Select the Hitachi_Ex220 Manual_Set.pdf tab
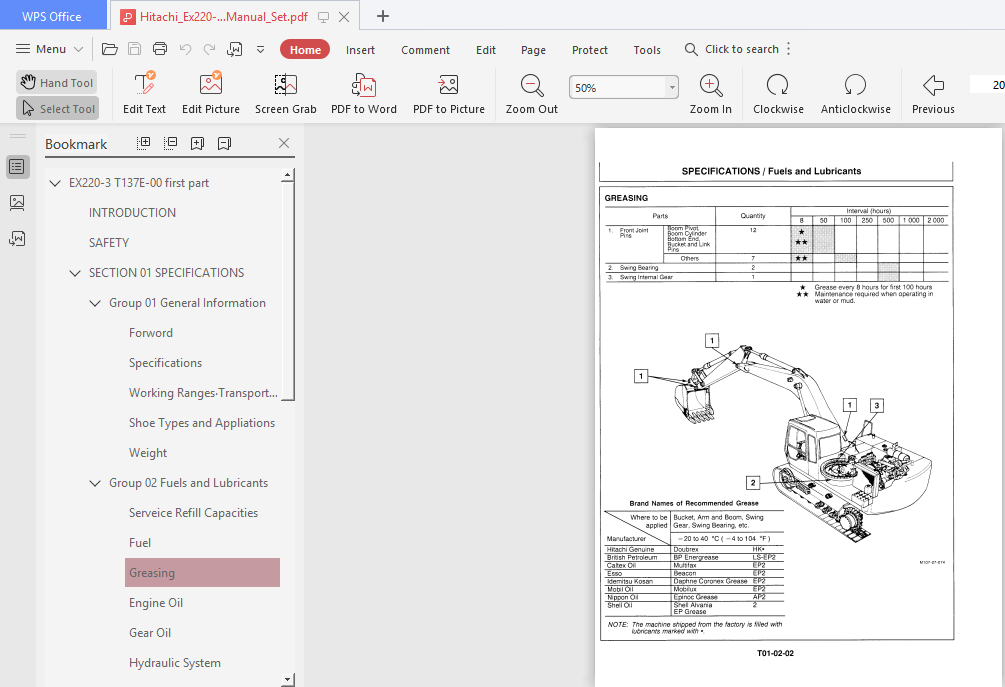This screenshot has height=687, width=1005. point(224,17)
